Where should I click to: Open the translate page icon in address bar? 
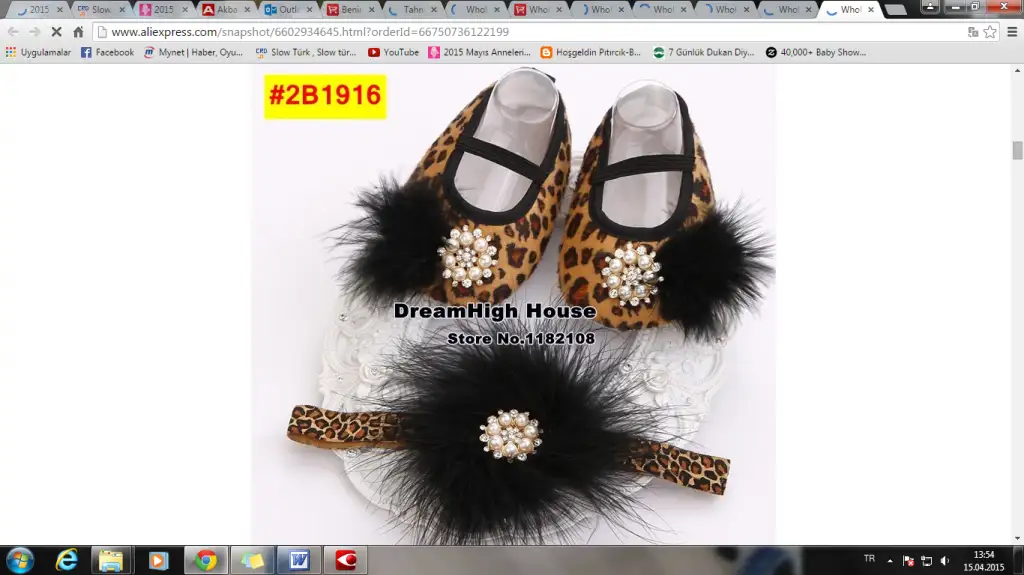point(973,31)
